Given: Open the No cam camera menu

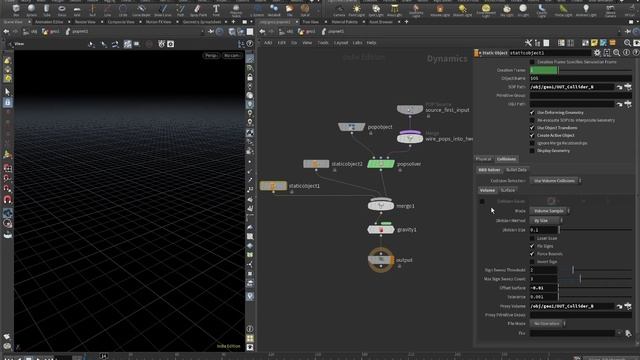Looking at the screenshot, I should point(232,56).
